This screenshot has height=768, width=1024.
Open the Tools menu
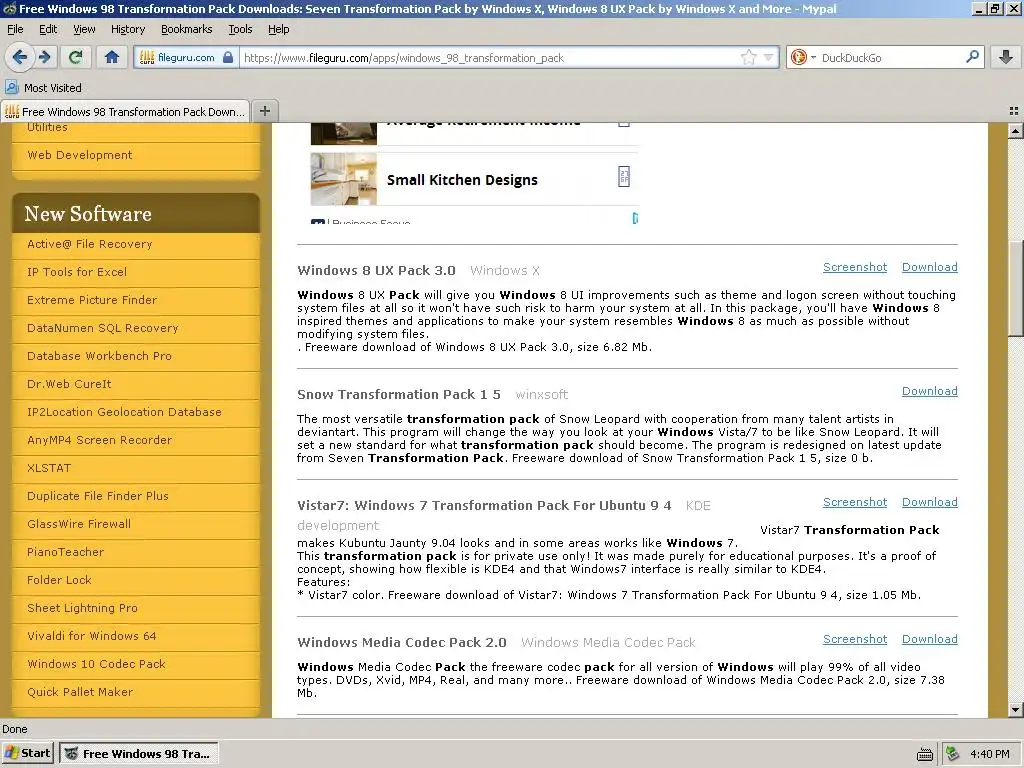[240, 29]
